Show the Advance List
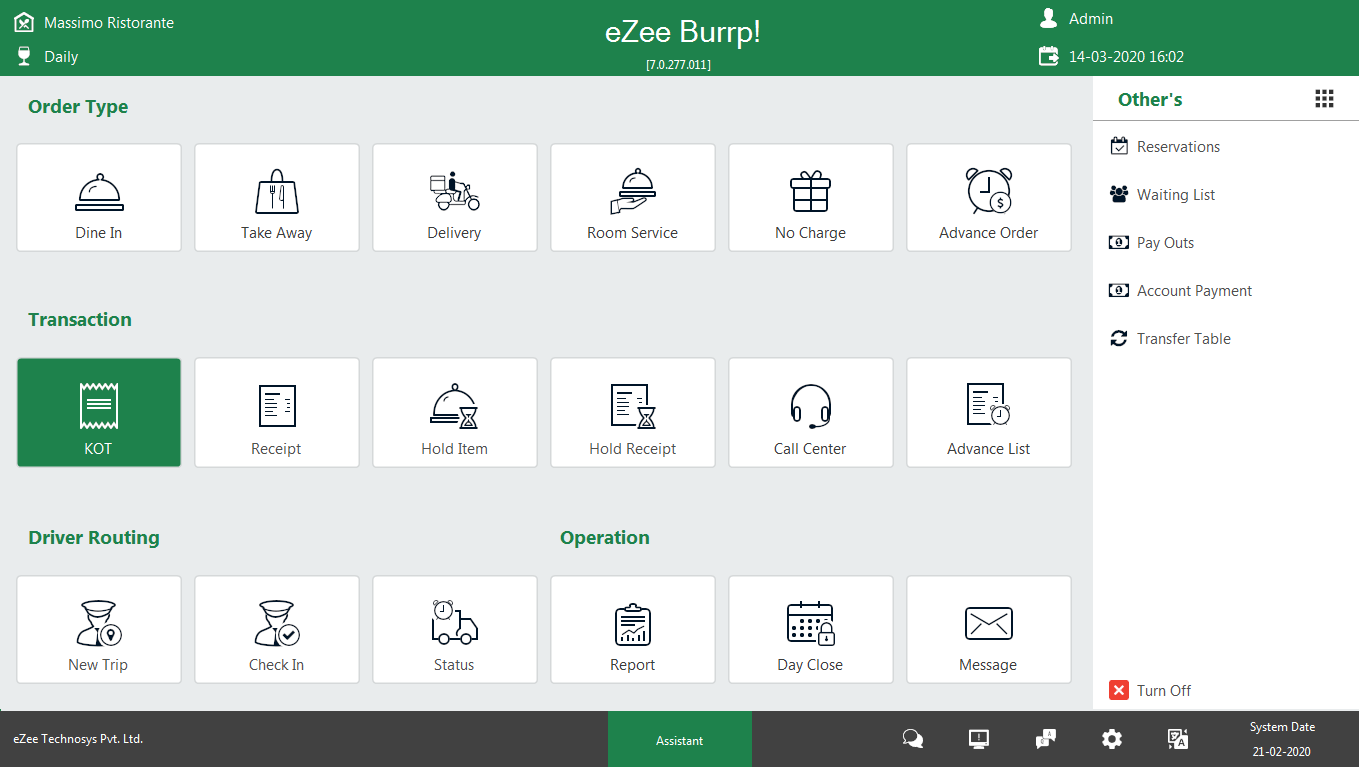The image size is (1359, 767). pyautogui.click(x=989, y=412)
